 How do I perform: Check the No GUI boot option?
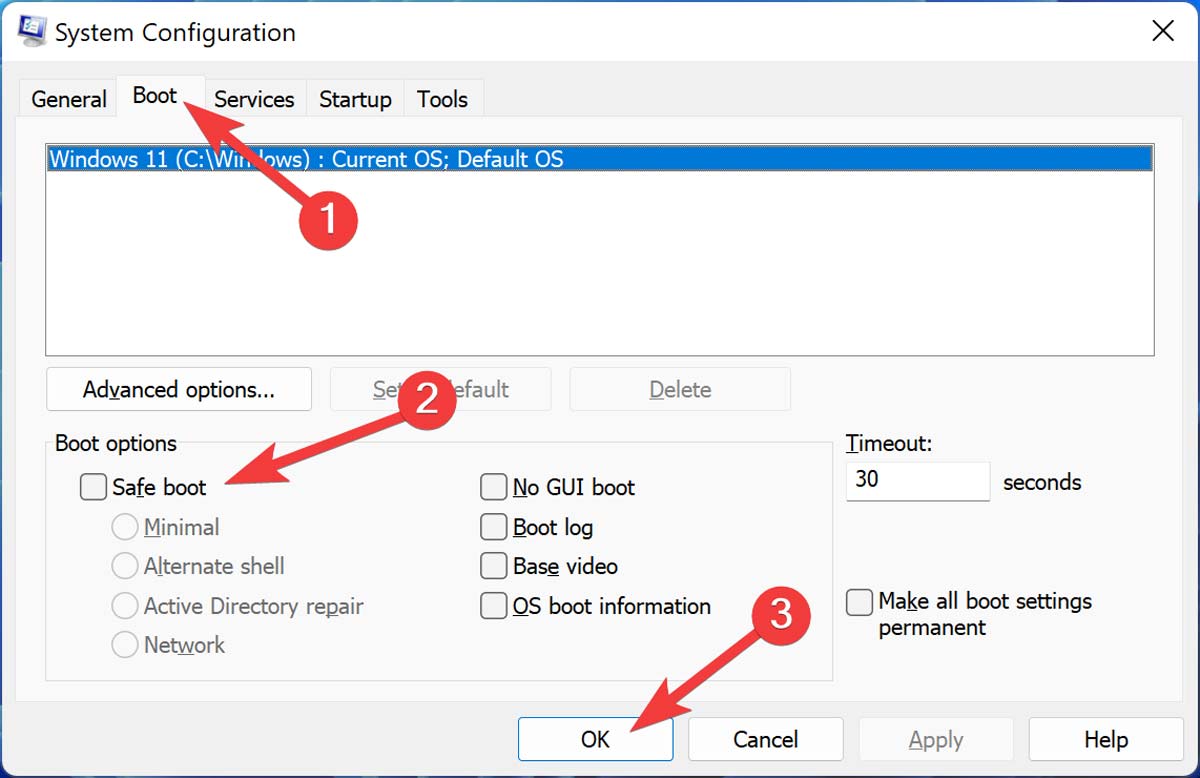coord(493,487)
